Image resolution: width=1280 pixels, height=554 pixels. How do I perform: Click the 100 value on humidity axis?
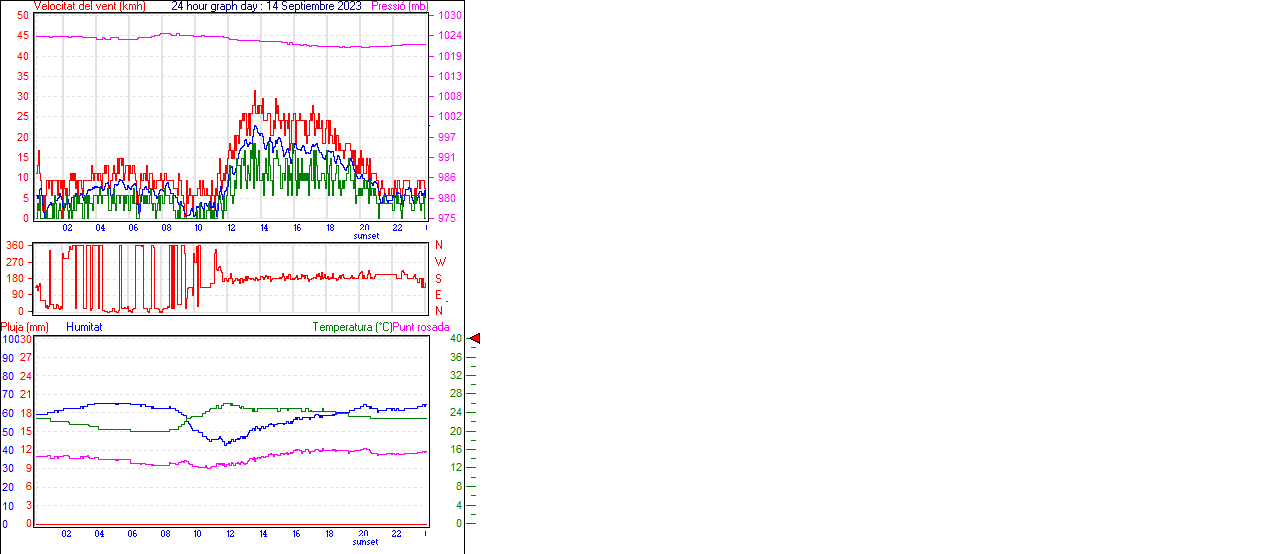click(9, 339)
